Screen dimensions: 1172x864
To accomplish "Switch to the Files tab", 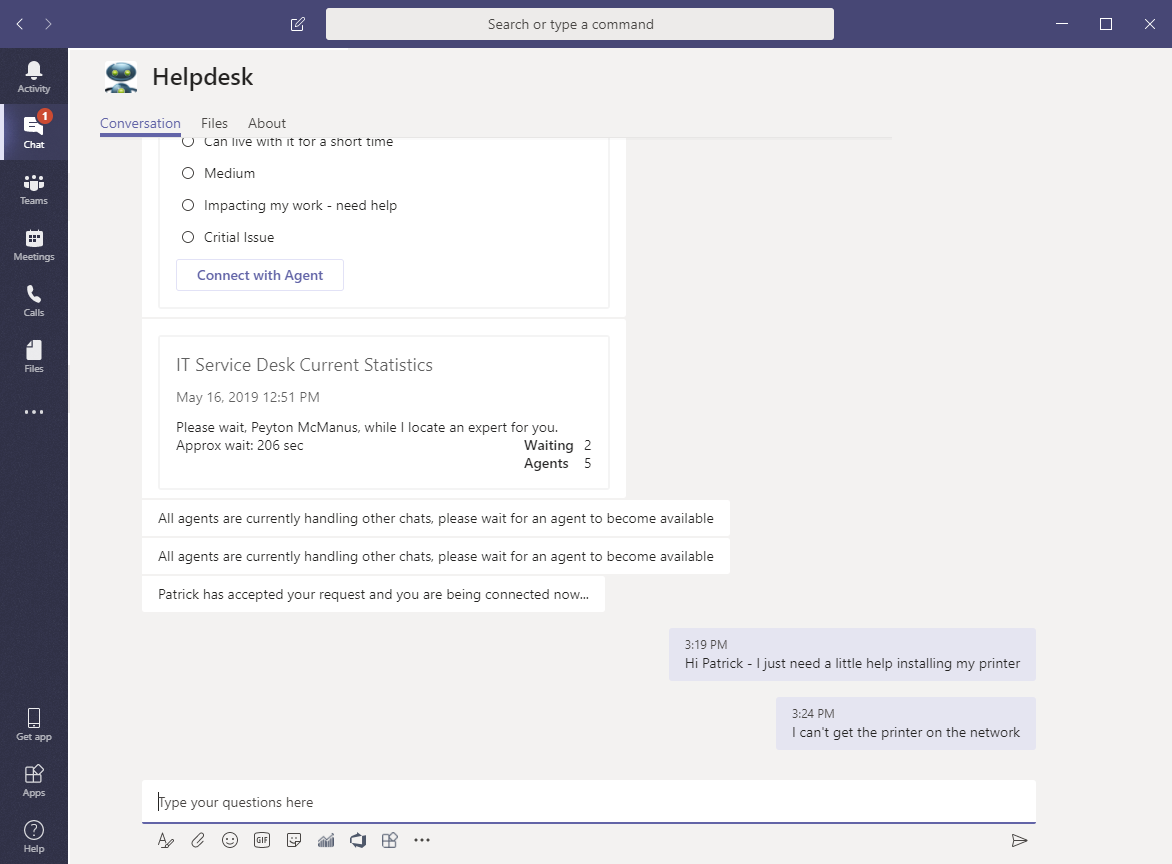I will [x=215, y=123].
